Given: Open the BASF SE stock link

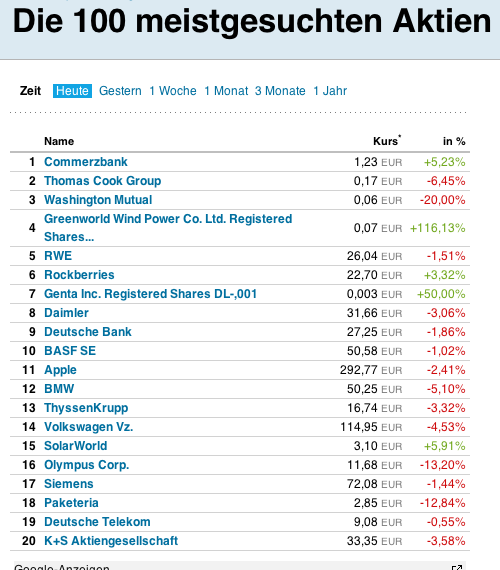Looking at the screenshot, I should 70,351.
